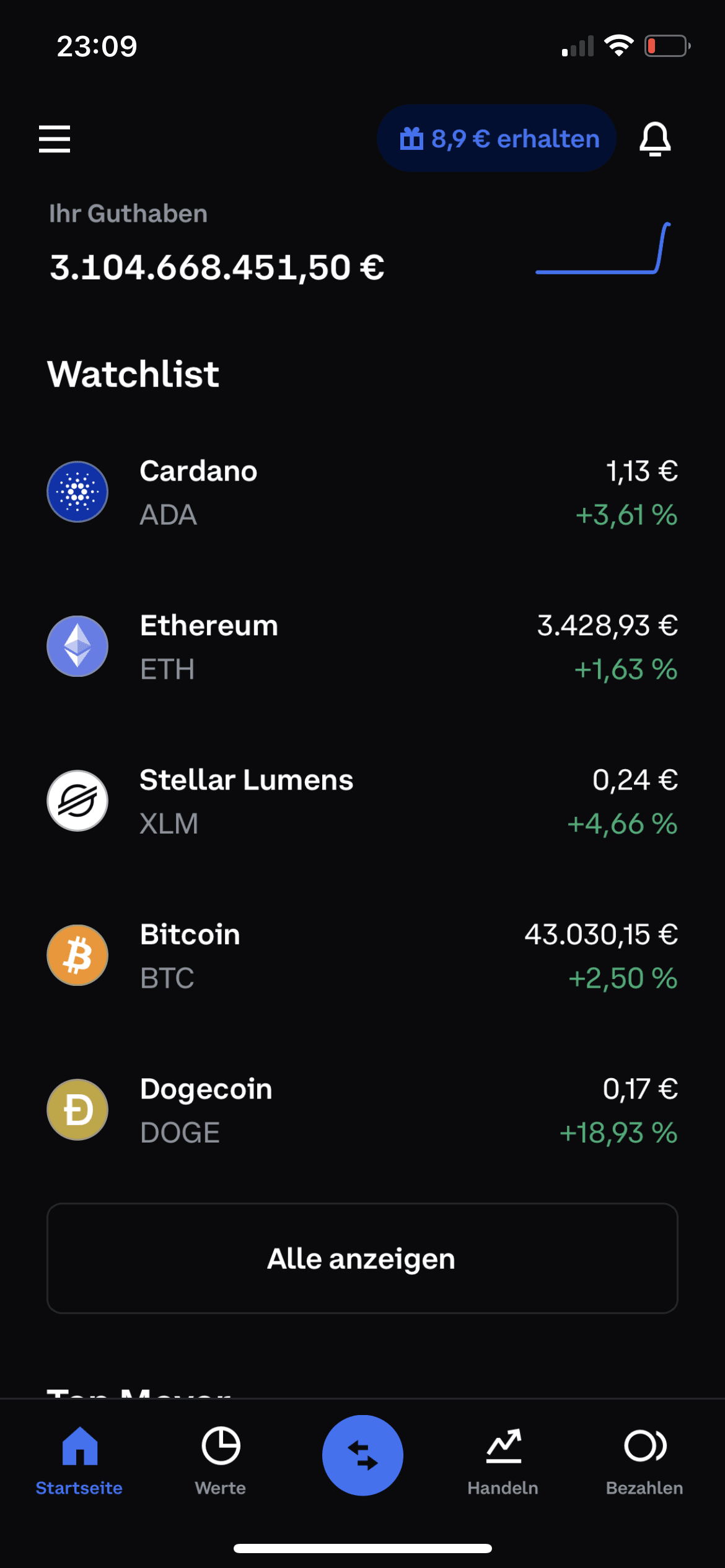Open Bitcoin price 43.030,15 €

coord(601,934)
